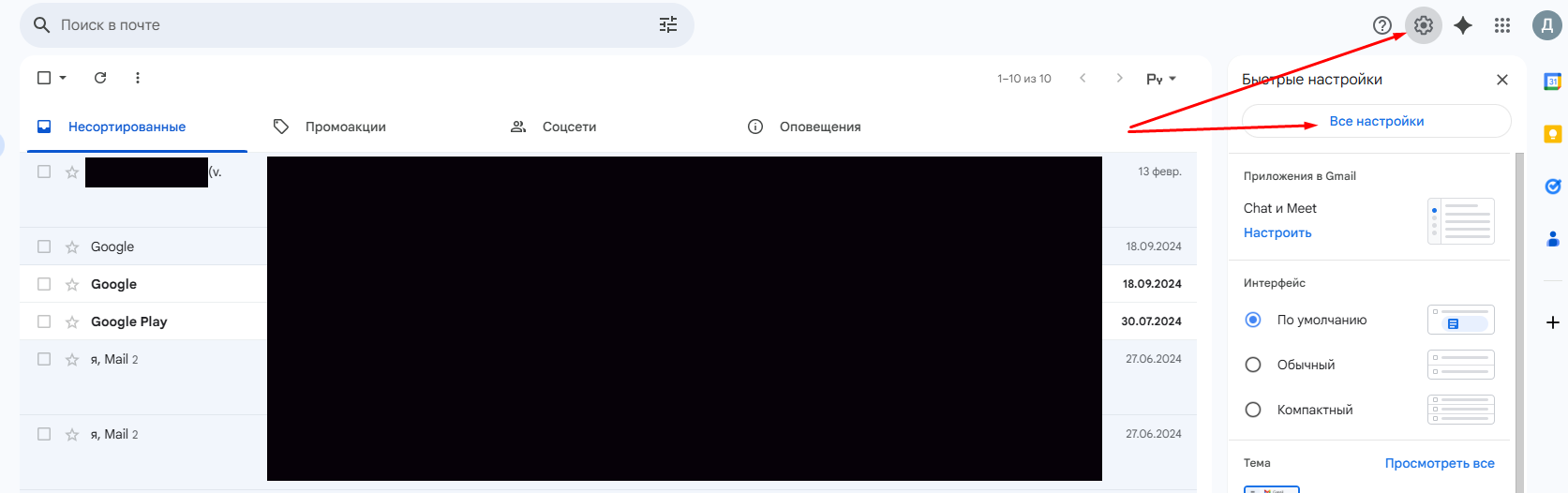Click the Обычный density preview

tap(1461, 365)
